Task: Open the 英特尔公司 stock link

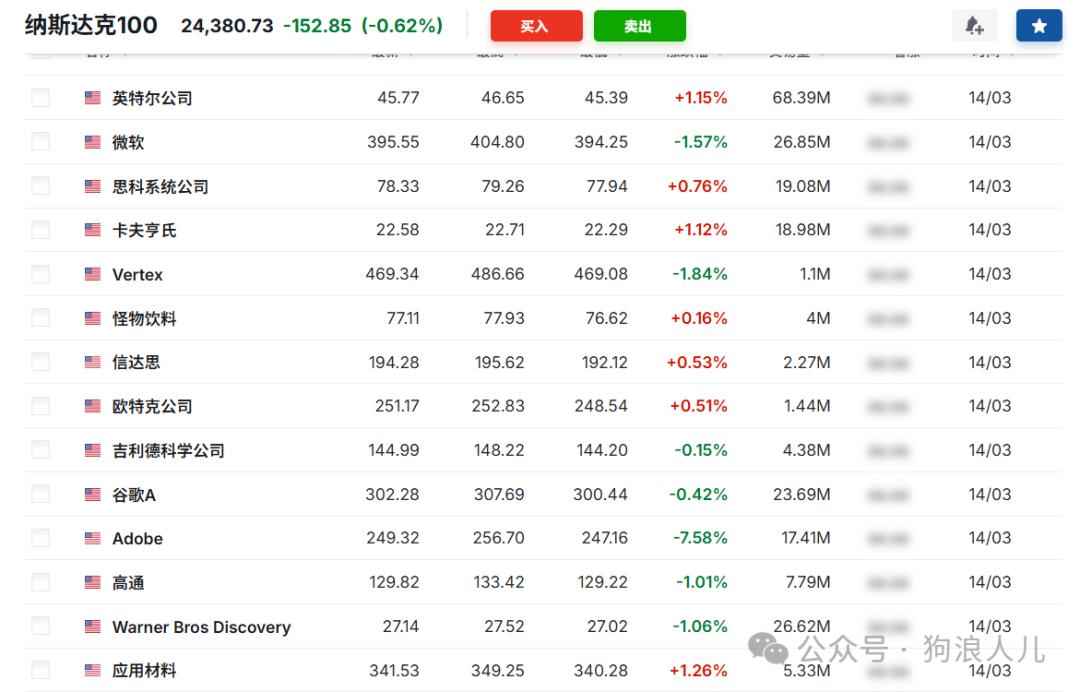Action: point(152,98)
